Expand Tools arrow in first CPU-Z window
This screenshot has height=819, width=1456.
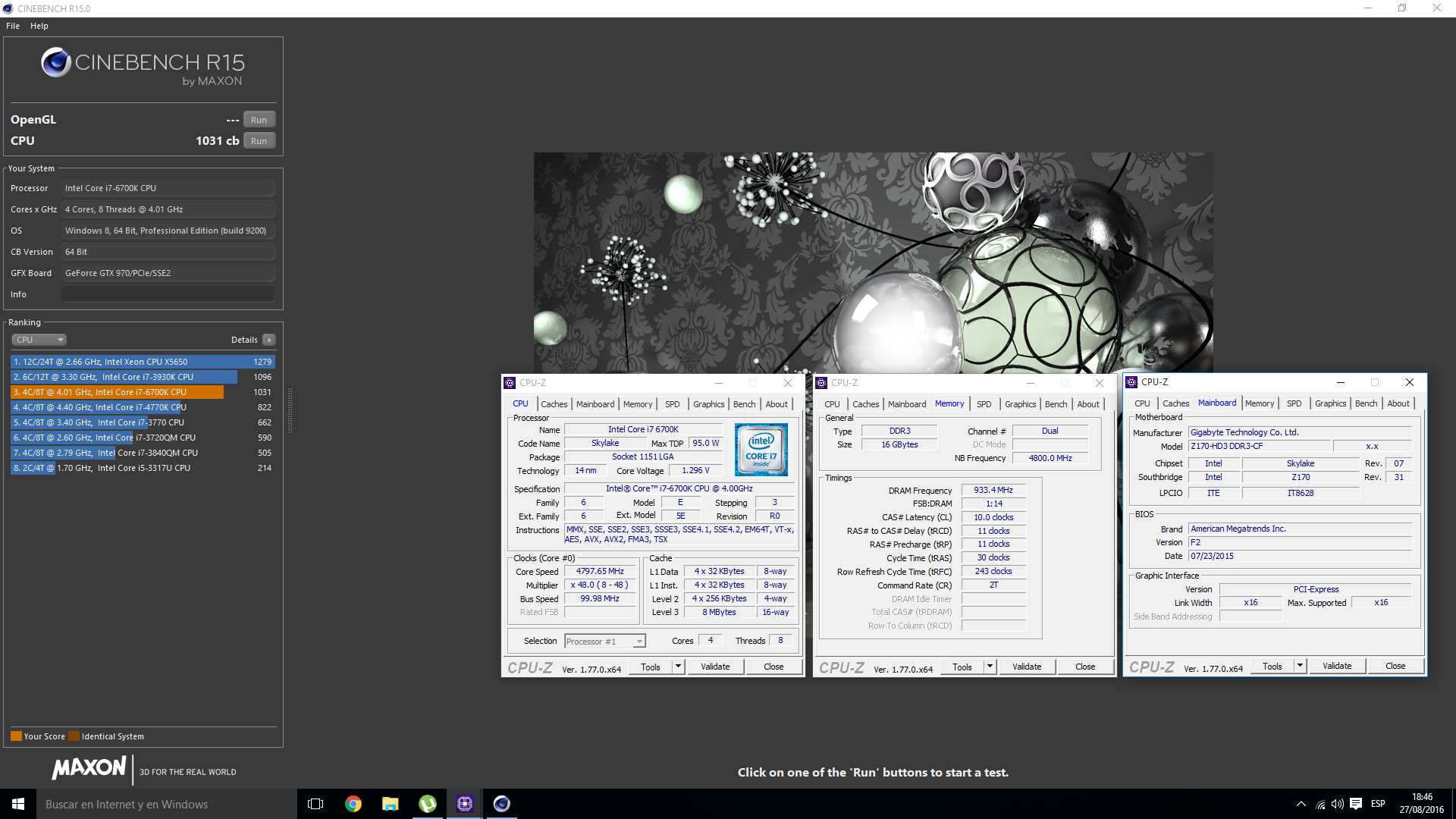coord(679,667)
